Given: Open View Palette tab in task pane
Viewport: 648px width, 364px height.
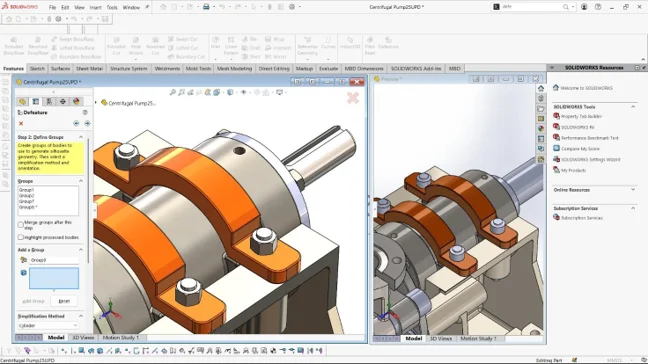Looking at the screenshot, I should [x=541, y=119].
